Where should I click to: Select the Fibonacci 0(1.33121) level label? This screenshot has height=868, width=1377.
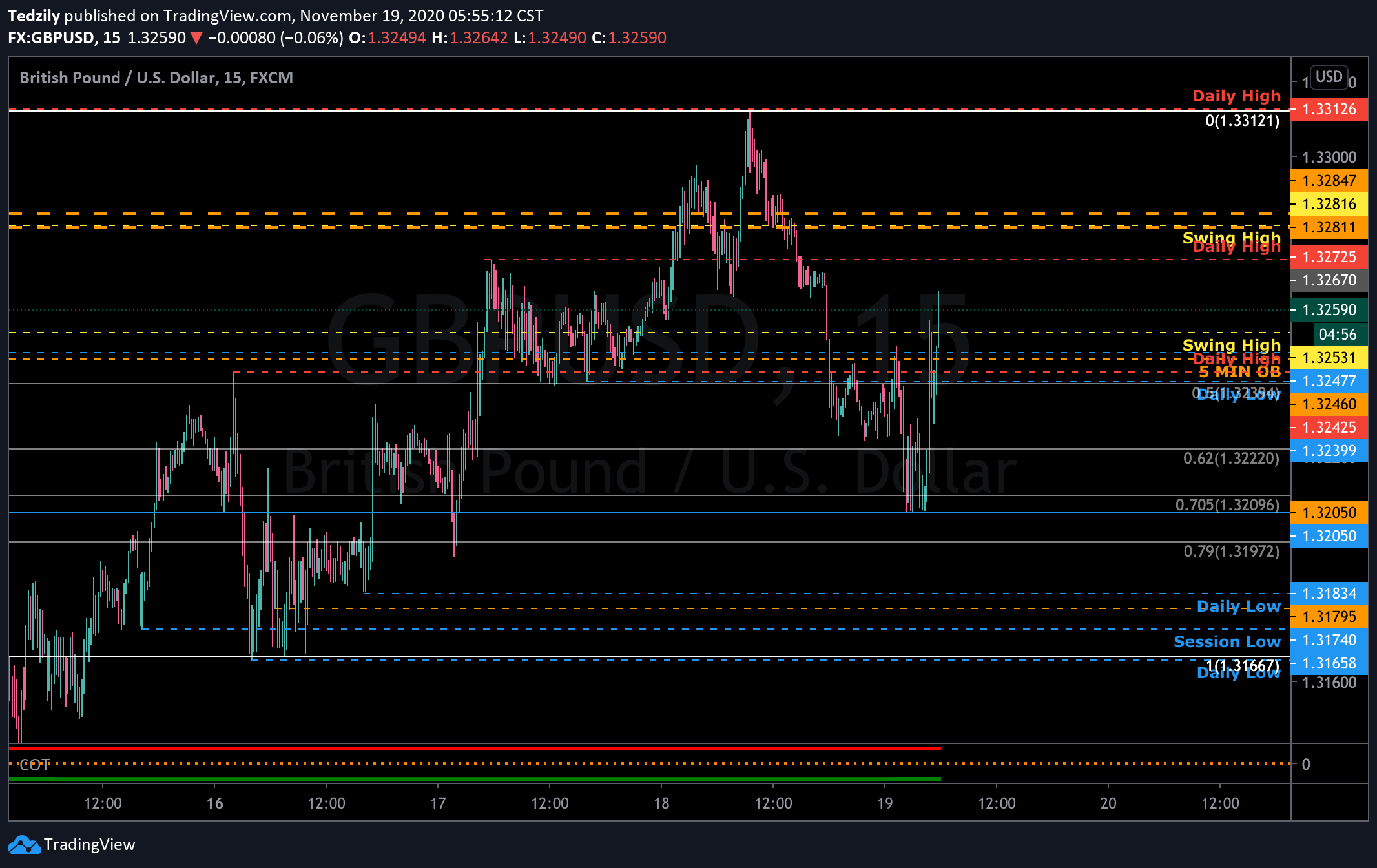tap(1242, 121)
